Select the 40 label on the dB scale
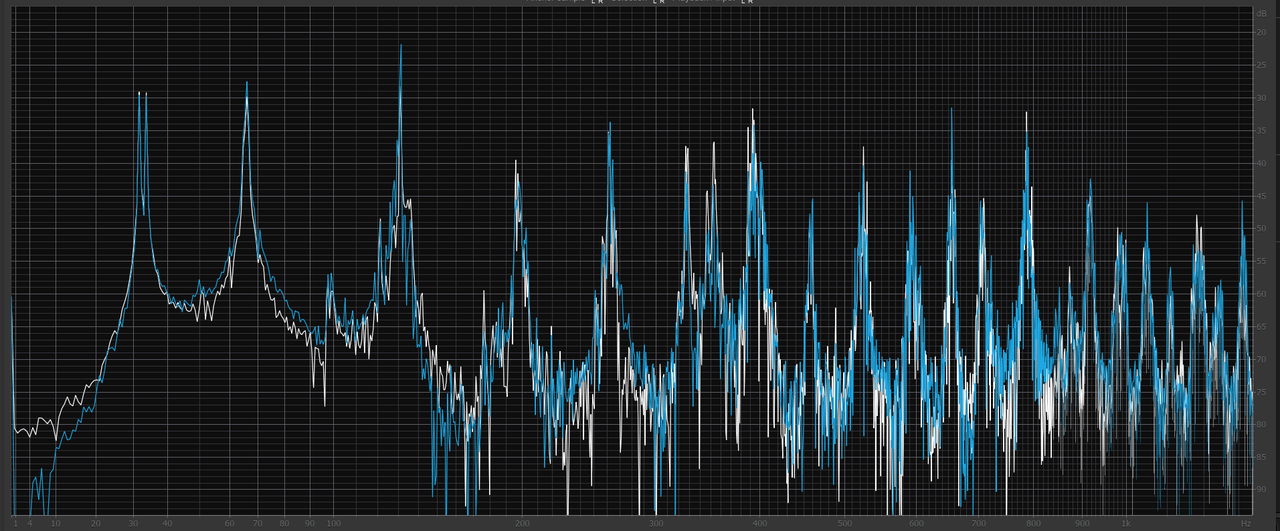This screenshot has height=531, width=1280. 1261,163
